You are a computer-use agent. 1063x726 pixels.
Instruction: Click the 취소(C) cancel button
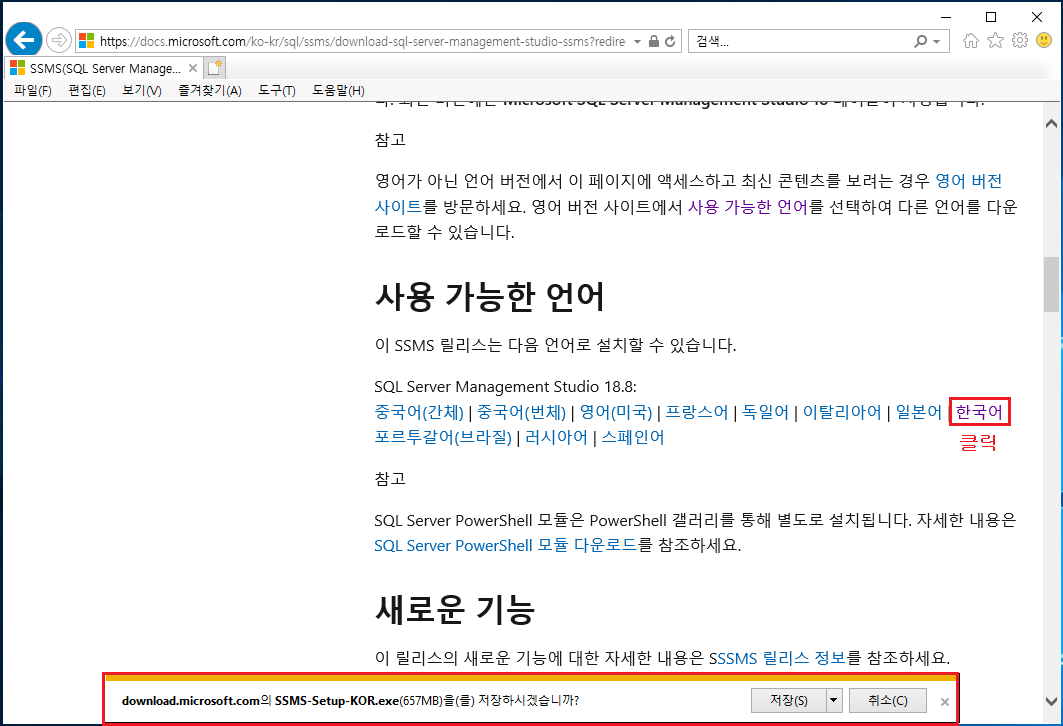click(x=887, y=700)
